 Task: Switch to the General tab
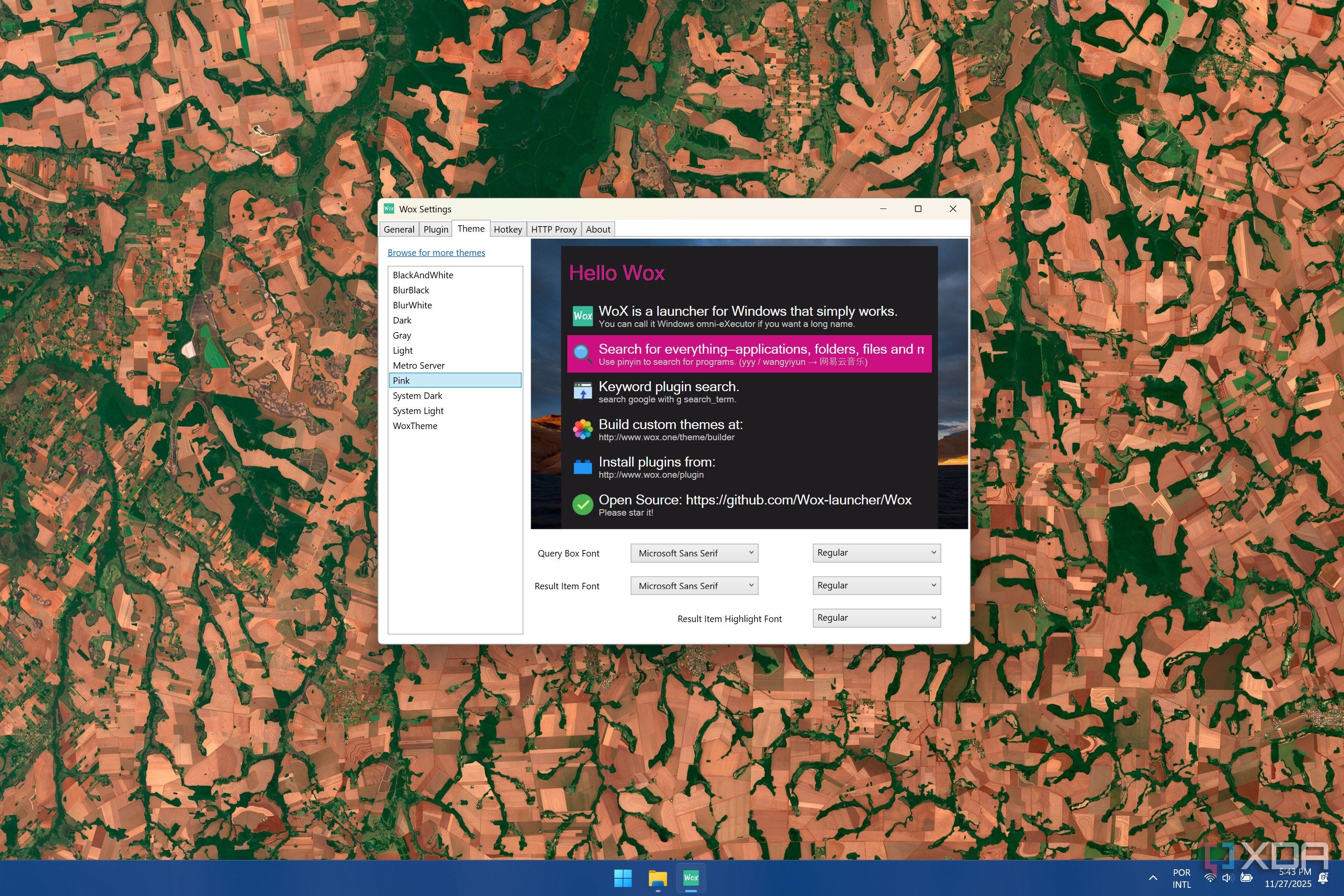point(399,229)
